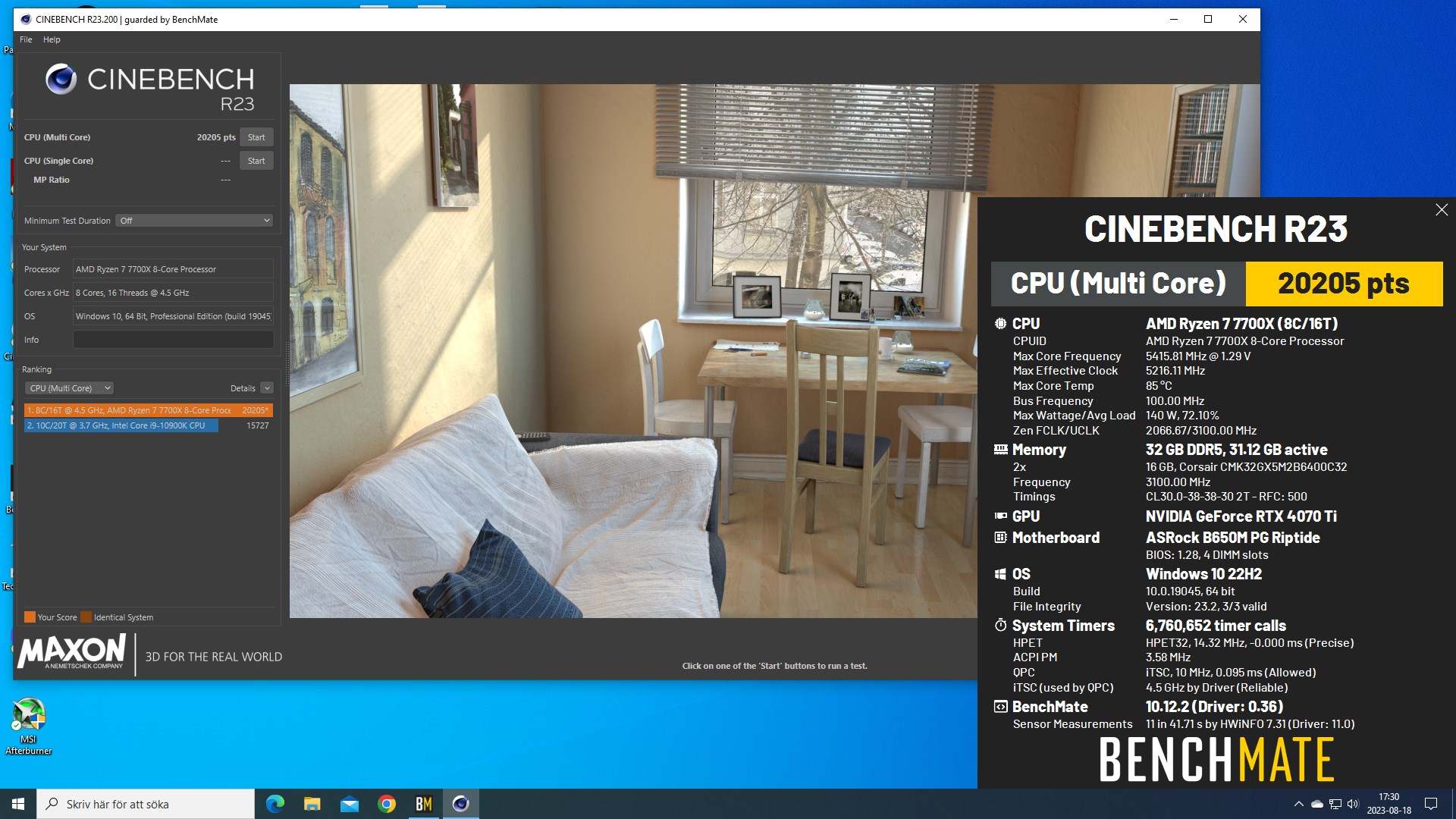Expand the ranking Details dropdown arrow
1456x819 pixels.
pos(267,388)
